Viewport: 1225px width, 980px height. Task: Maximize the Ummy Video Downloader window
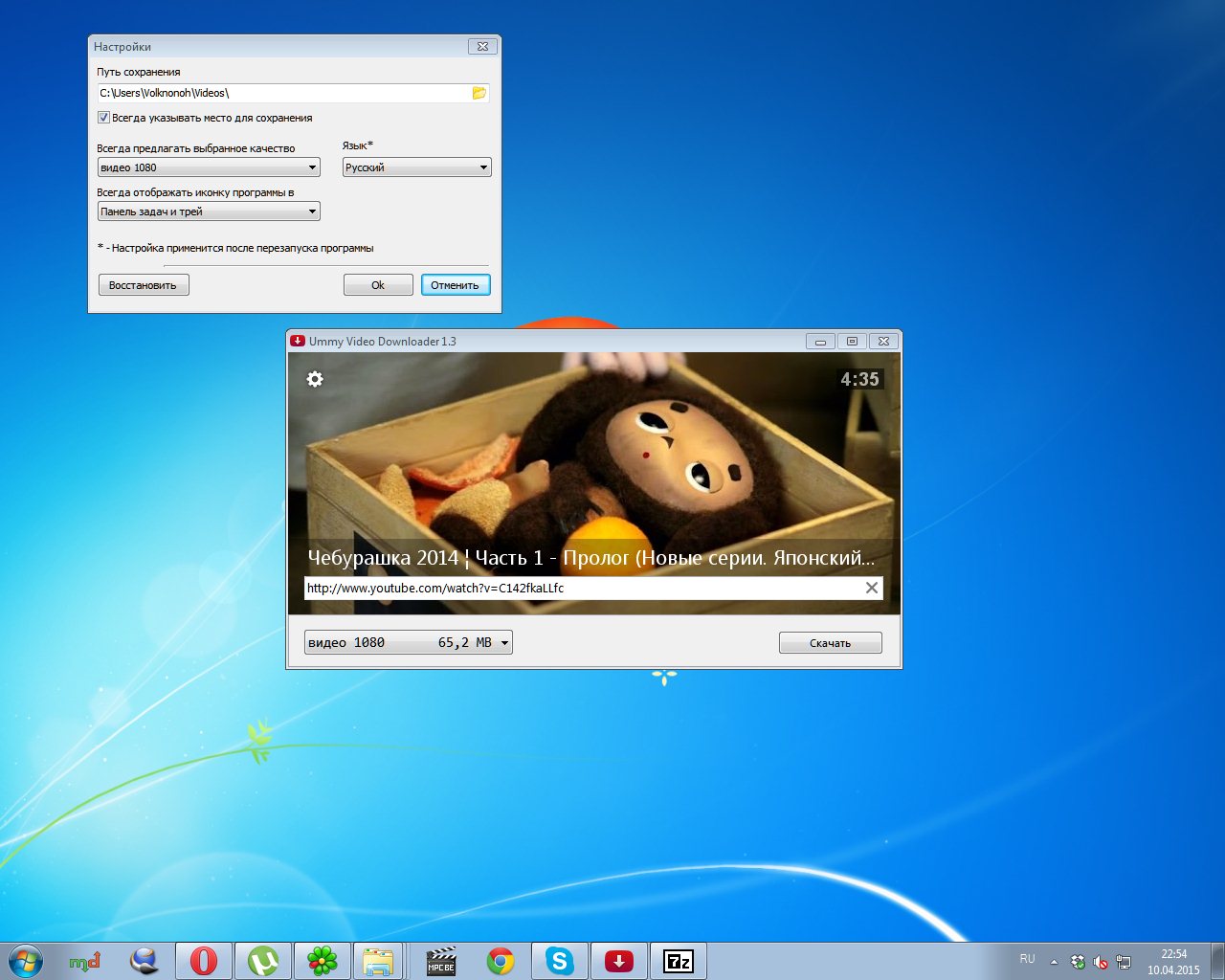pyautogui.click(x=852, y=342)
